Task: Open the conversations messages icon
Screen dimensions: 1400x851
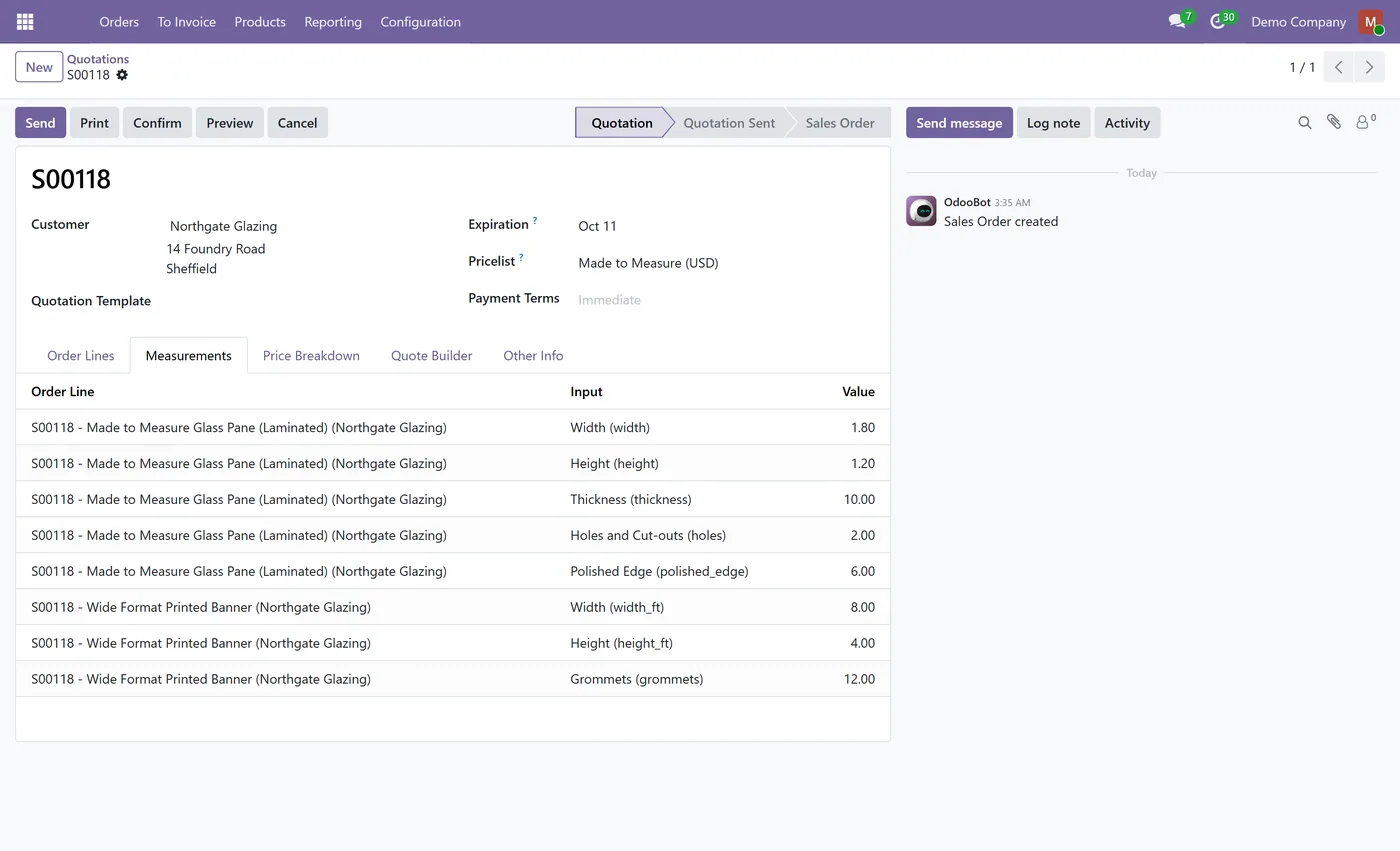Action: pos(1177,21)
